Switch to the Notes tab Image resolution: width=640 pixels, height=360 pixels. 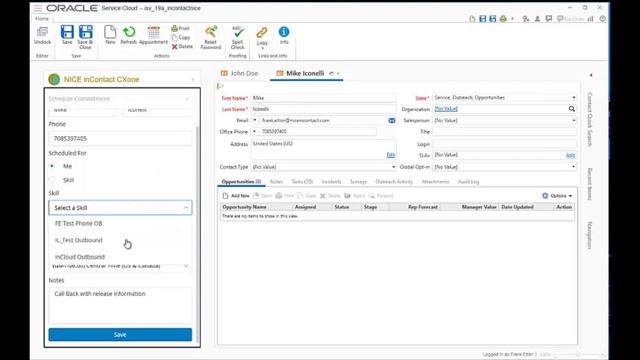276,182
